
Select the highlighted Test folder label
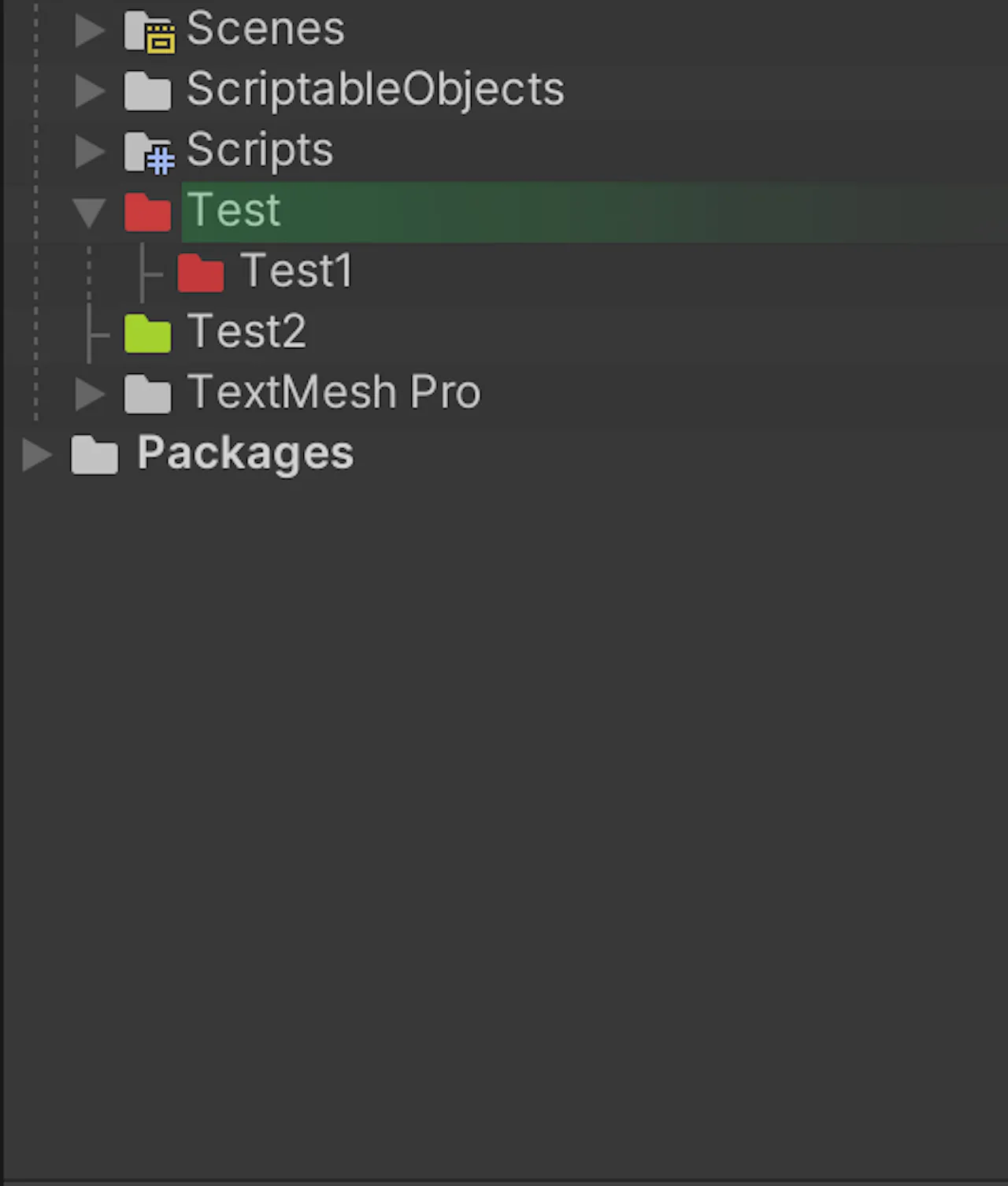coord(234,210)
